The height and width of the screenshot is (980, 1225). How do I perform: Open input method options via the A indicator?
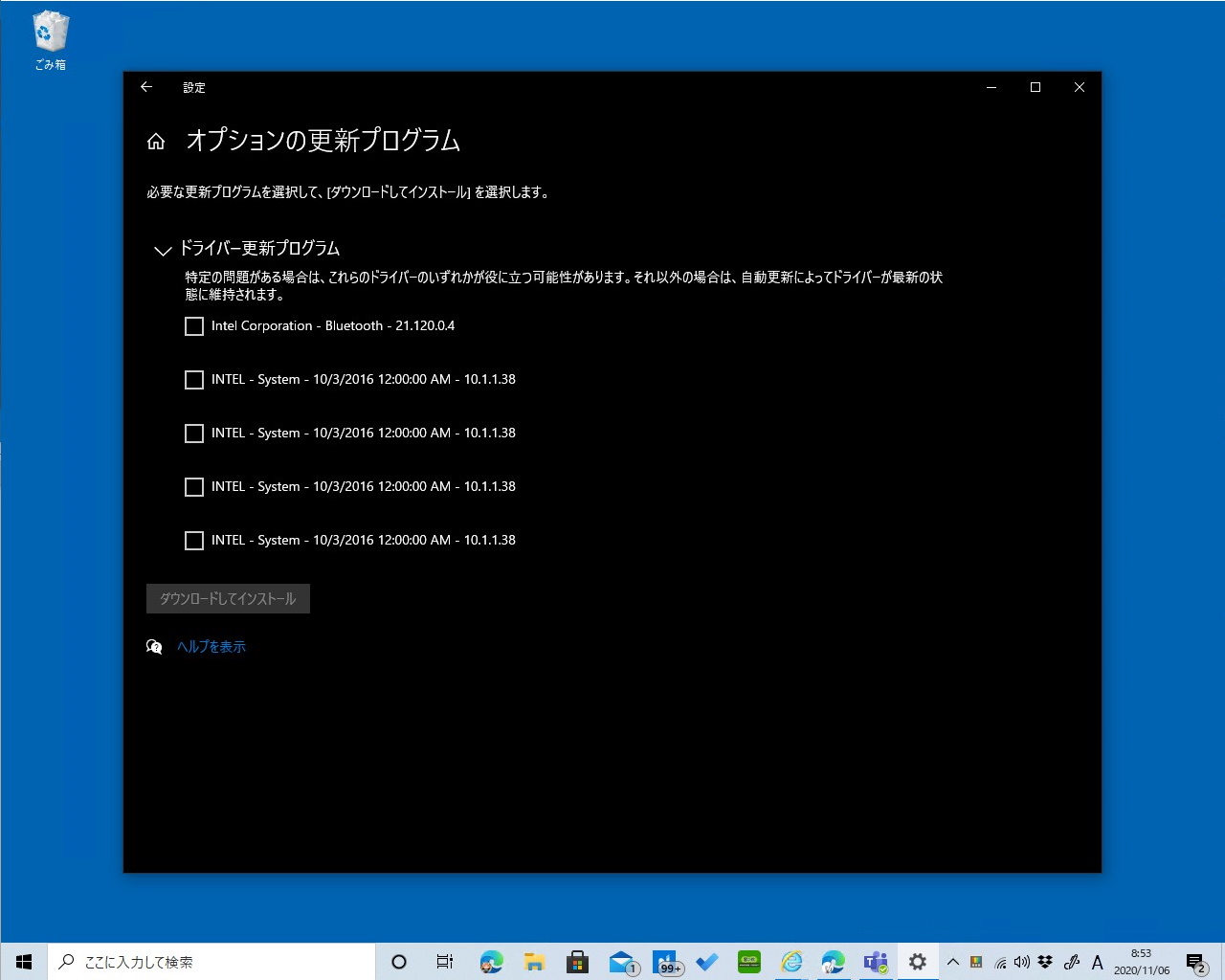tap(1097, 962)
